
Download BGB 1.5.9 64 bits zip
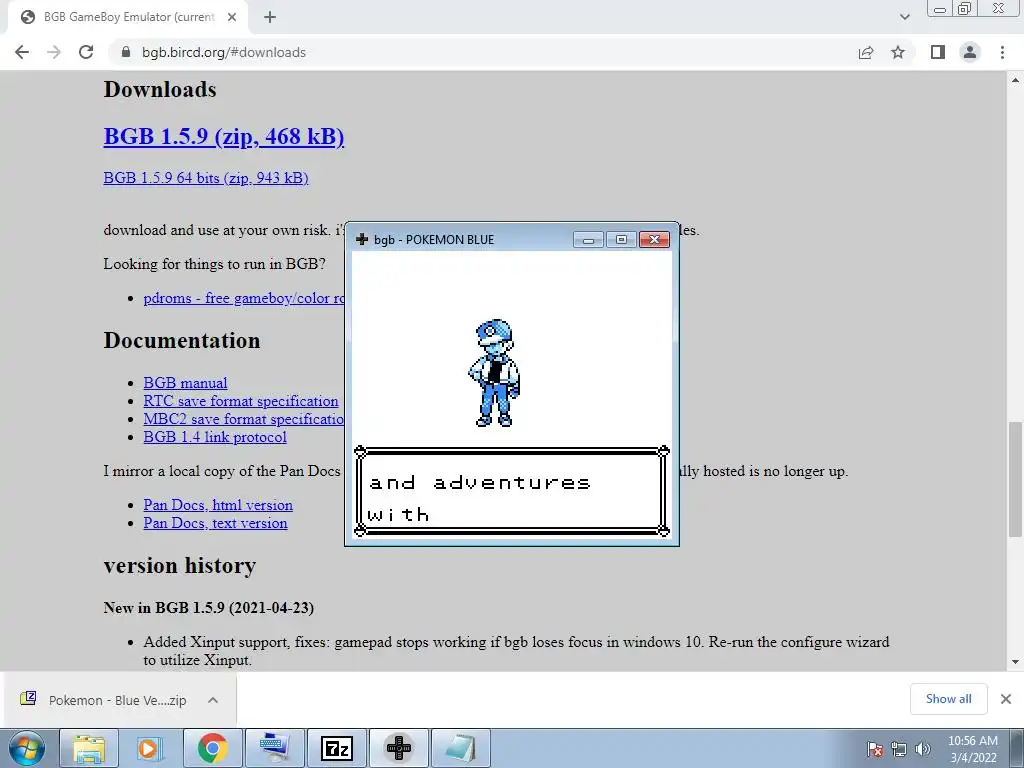pyautogui.click(x=206, y=178)
